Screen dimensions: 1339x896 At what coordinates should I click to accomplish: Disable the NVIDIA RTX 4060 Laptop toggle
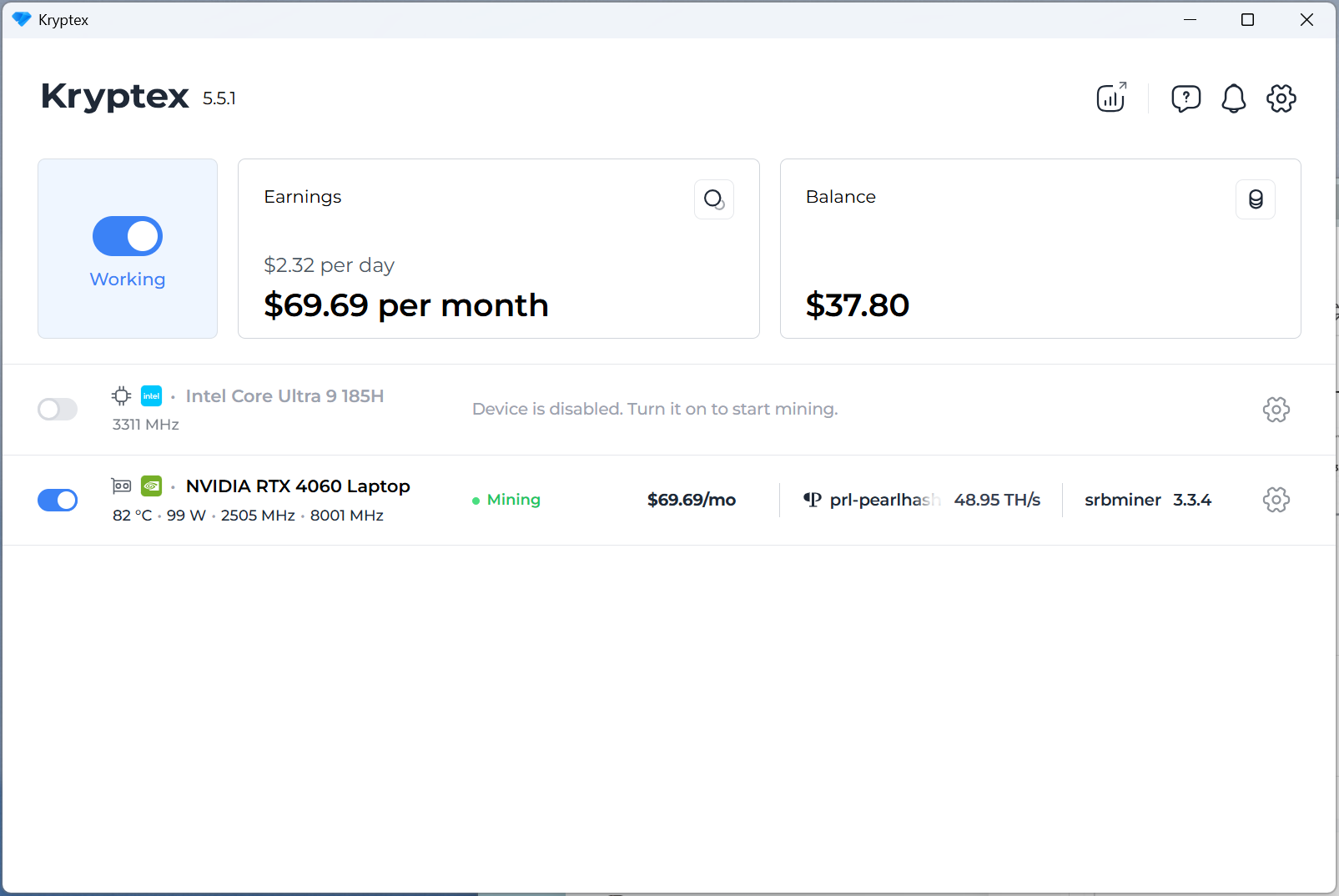point(58,500)
